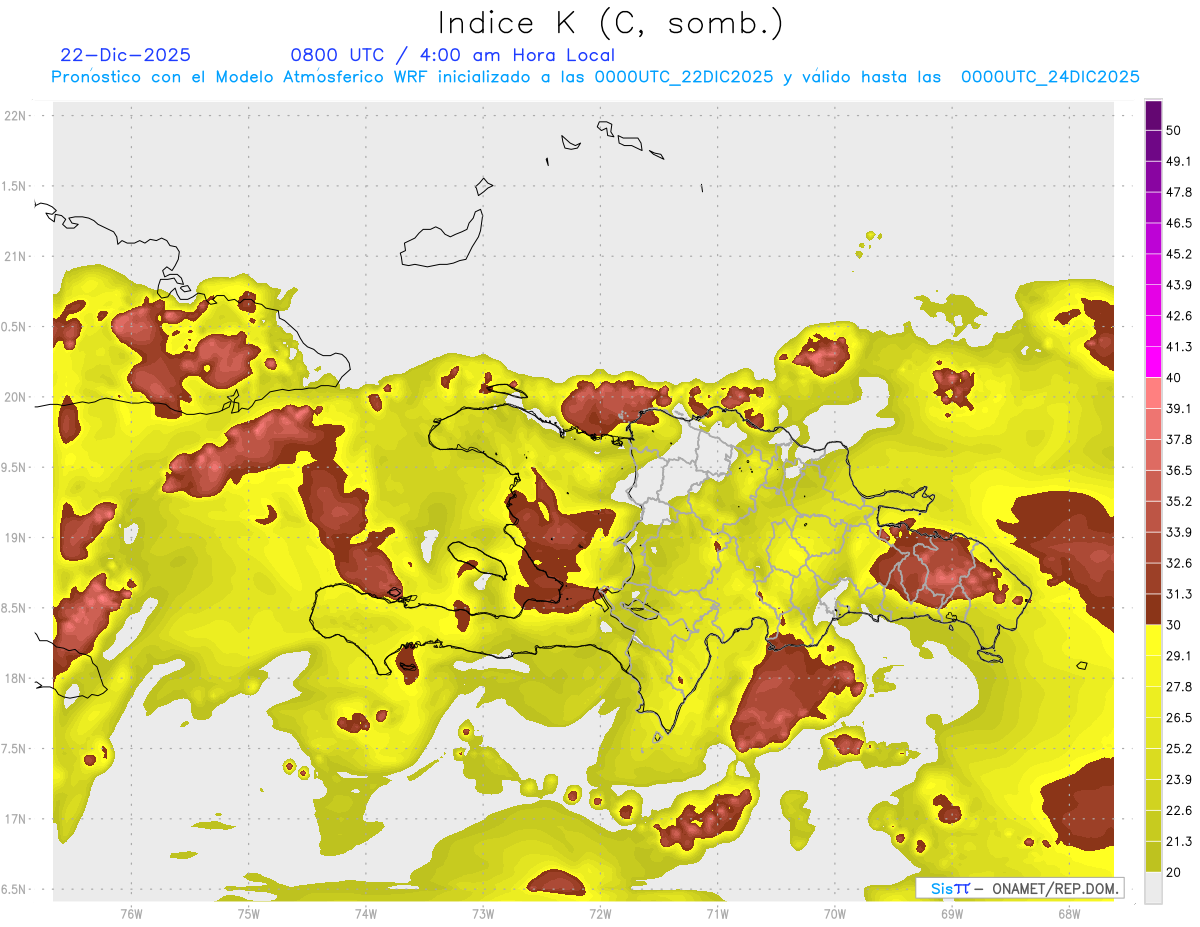Viewport: 1200px width, 927px height.
Task: Select the date text "22-Dic-2025"
Action: click(126, 55)
